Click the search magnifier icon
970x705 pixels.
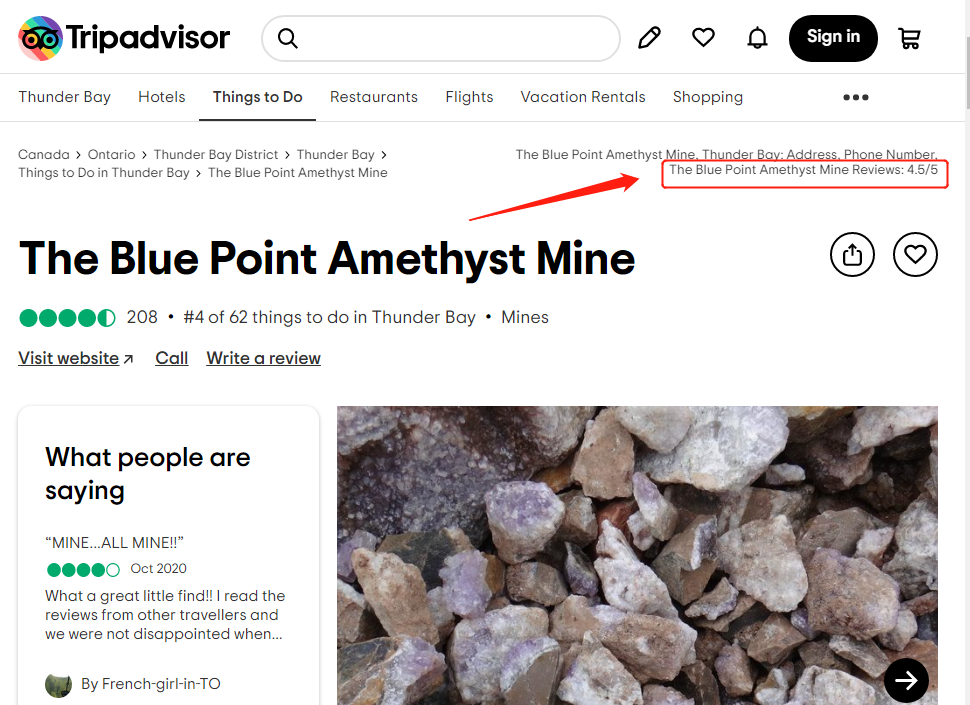coord(288,38)
